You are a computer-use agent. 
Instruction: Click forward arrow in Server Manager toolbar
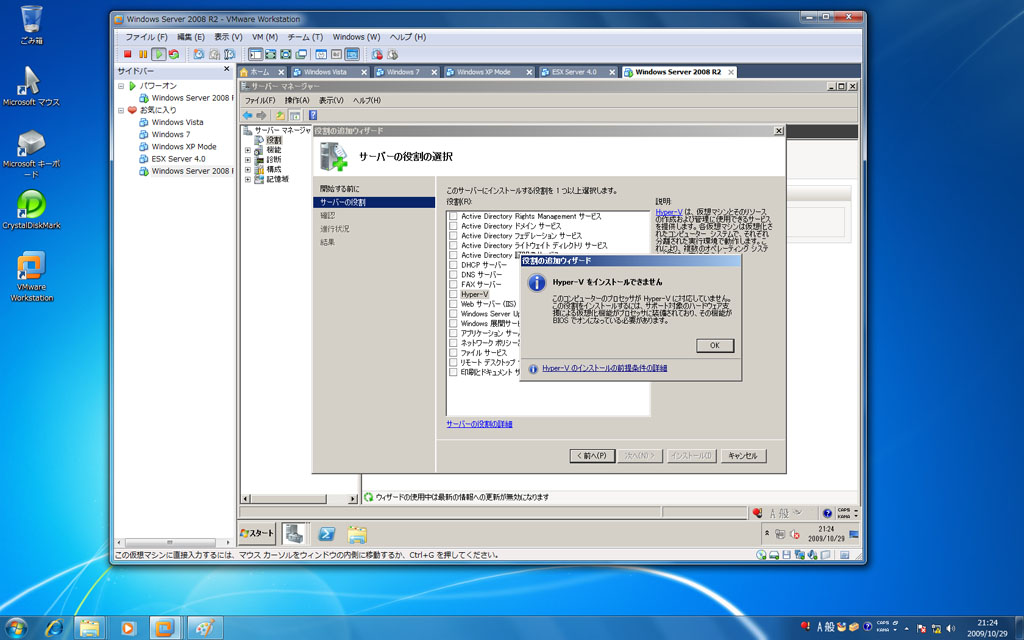(x=261, y=115)
